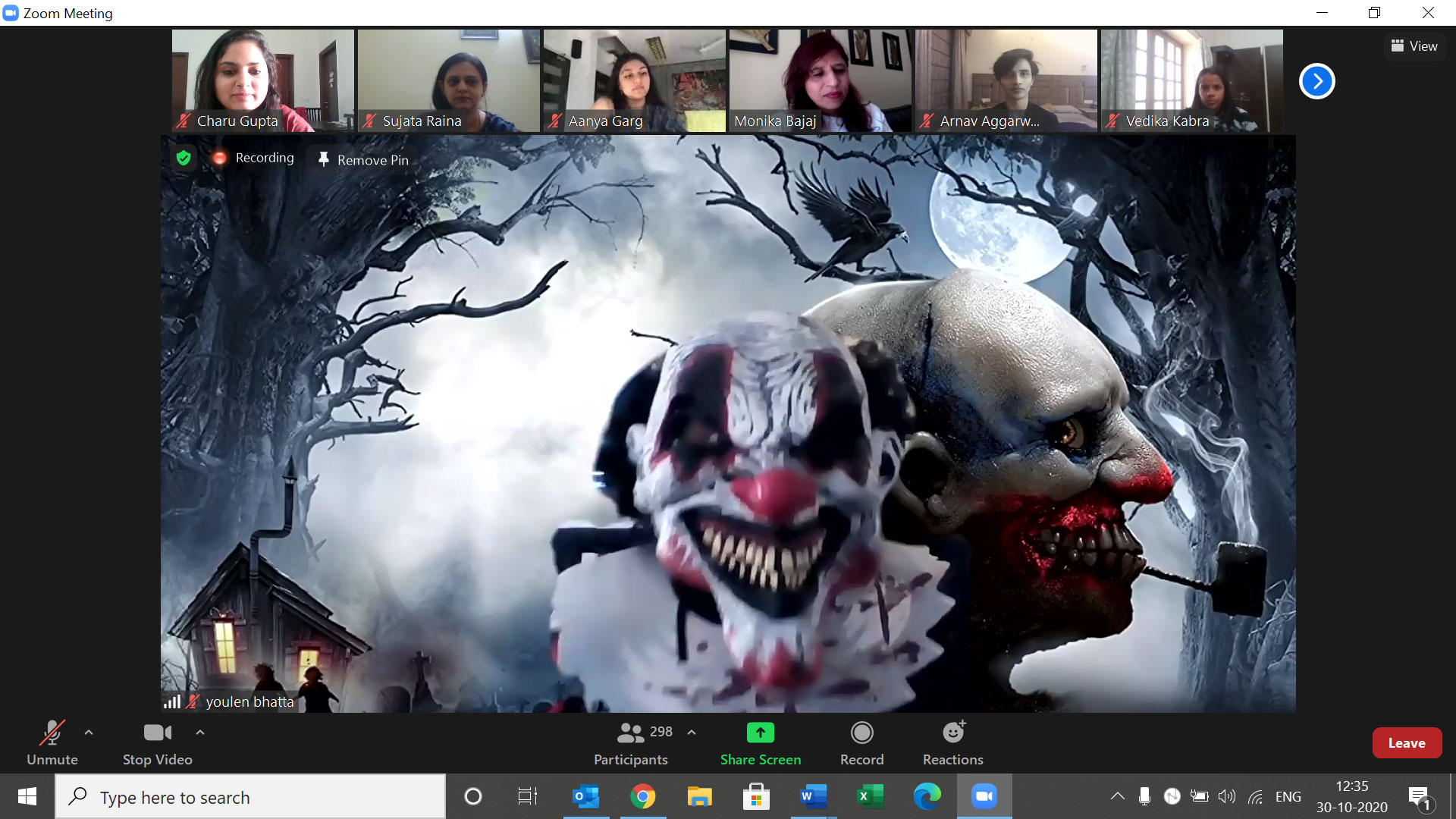Click battery icon in system tray
Image resolution: width=1456 pixels, height=819 pixels.
tap(1200, 796)
